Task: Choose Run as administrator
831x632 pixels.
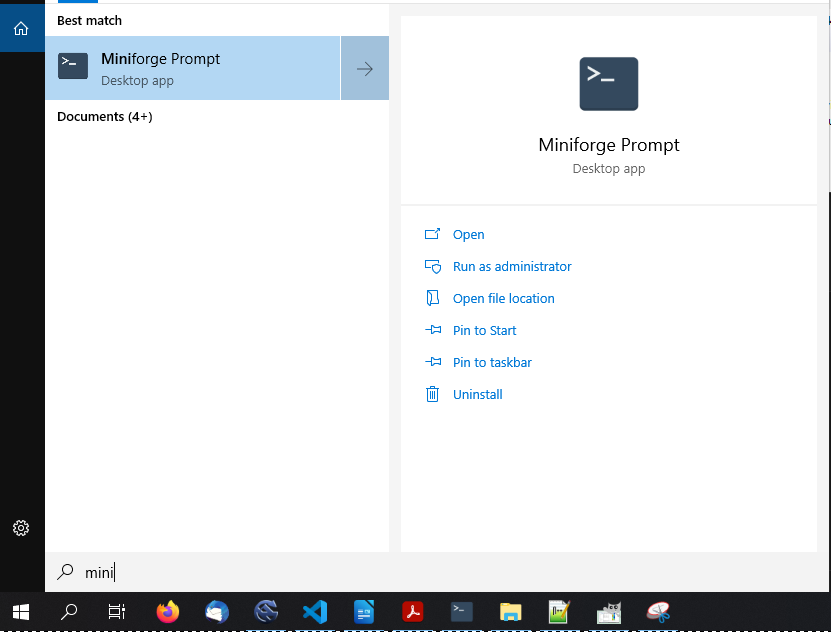Action: point(512,266)
